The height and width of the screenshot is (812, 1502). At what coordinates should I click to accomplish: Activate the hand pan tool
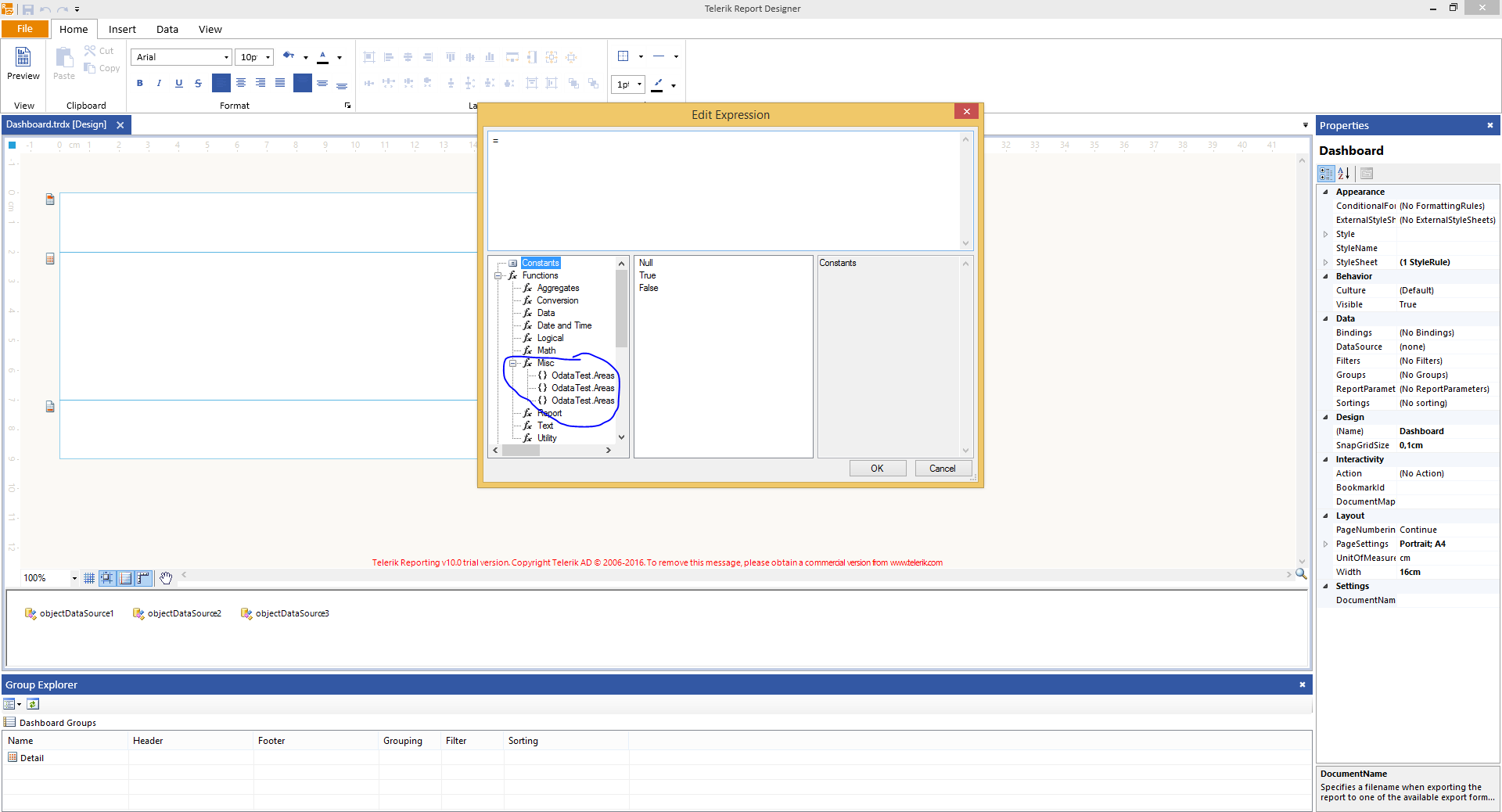166,578
